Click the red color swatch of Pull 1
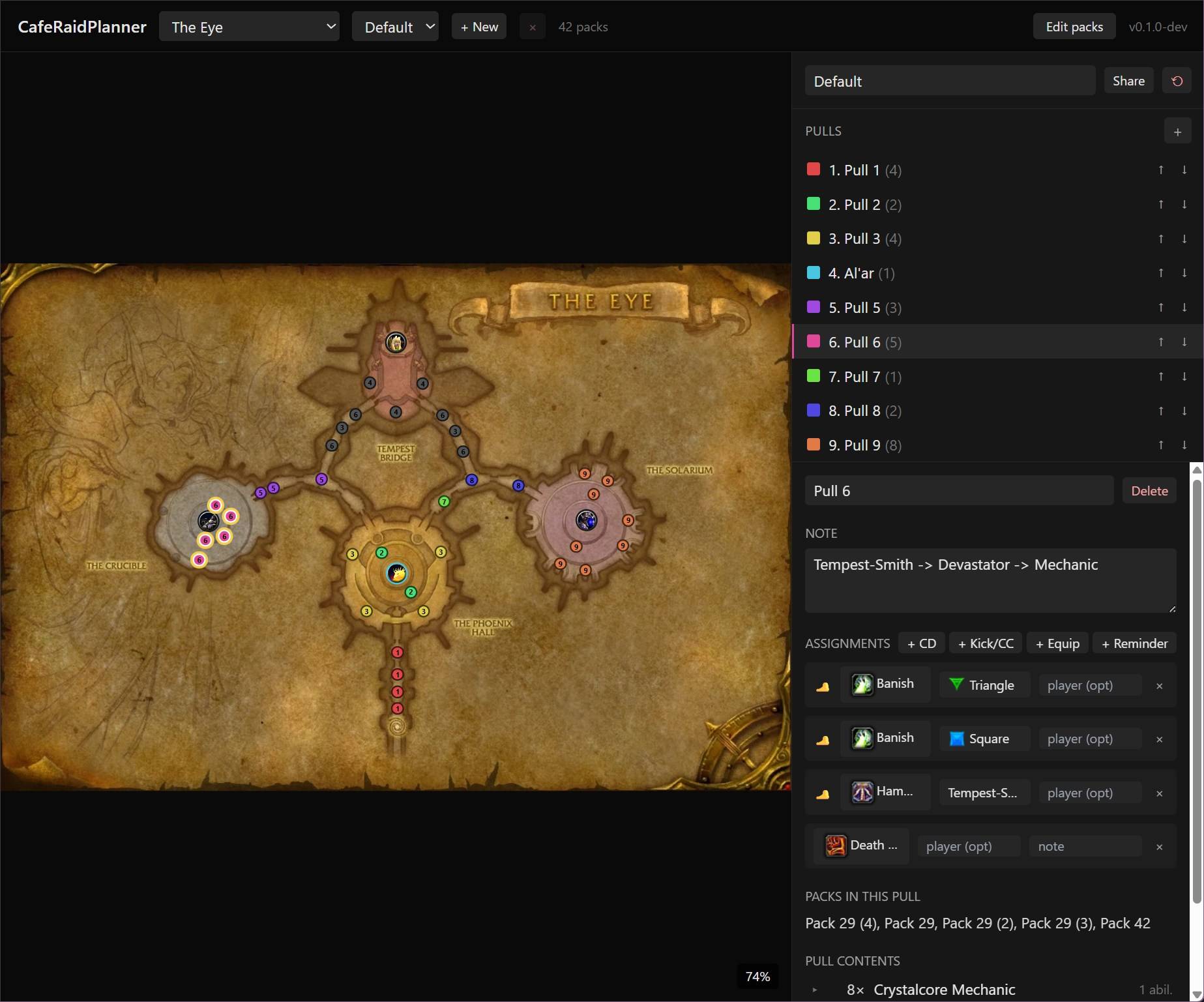The height and width of the screenshot is (1002, 1204). pos(814,169)
